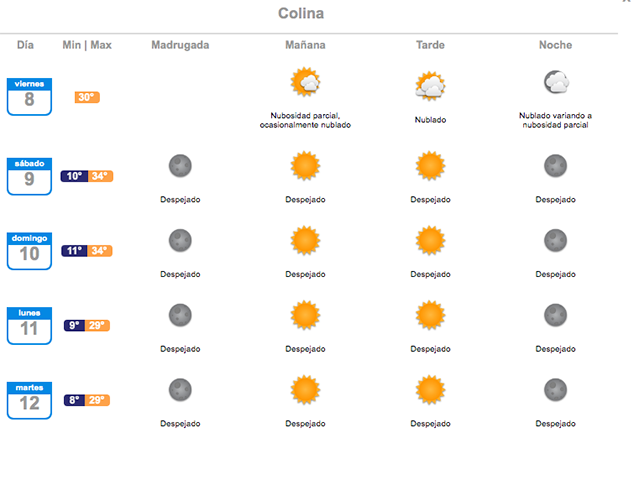Screen dimensions: 639x480
Task: Click the viernes 8 calendar icon
Action: pos(29,96)
